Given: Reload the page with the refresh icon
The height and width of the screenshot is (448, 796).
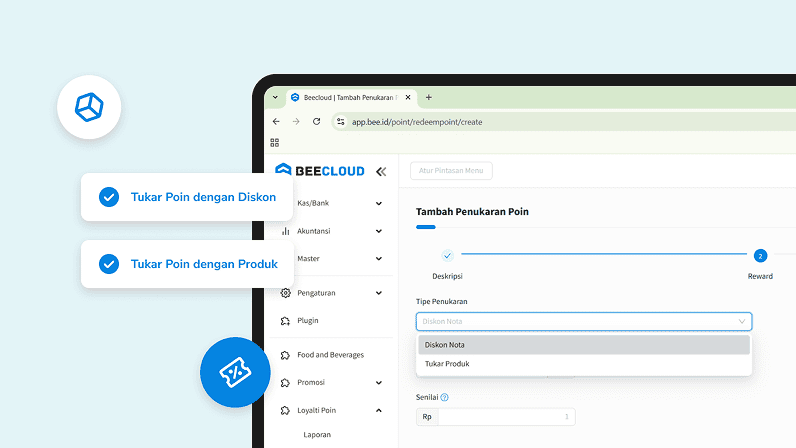Looking at the screenshot, I should click(x=316, y=121).
